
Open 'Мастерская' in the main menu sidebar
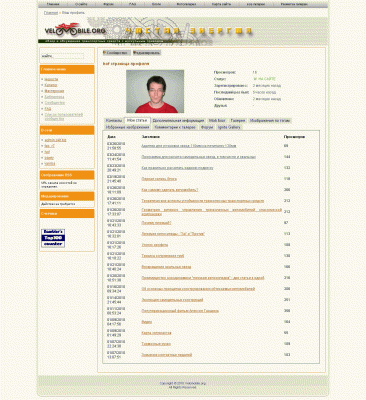click(54, 91)
